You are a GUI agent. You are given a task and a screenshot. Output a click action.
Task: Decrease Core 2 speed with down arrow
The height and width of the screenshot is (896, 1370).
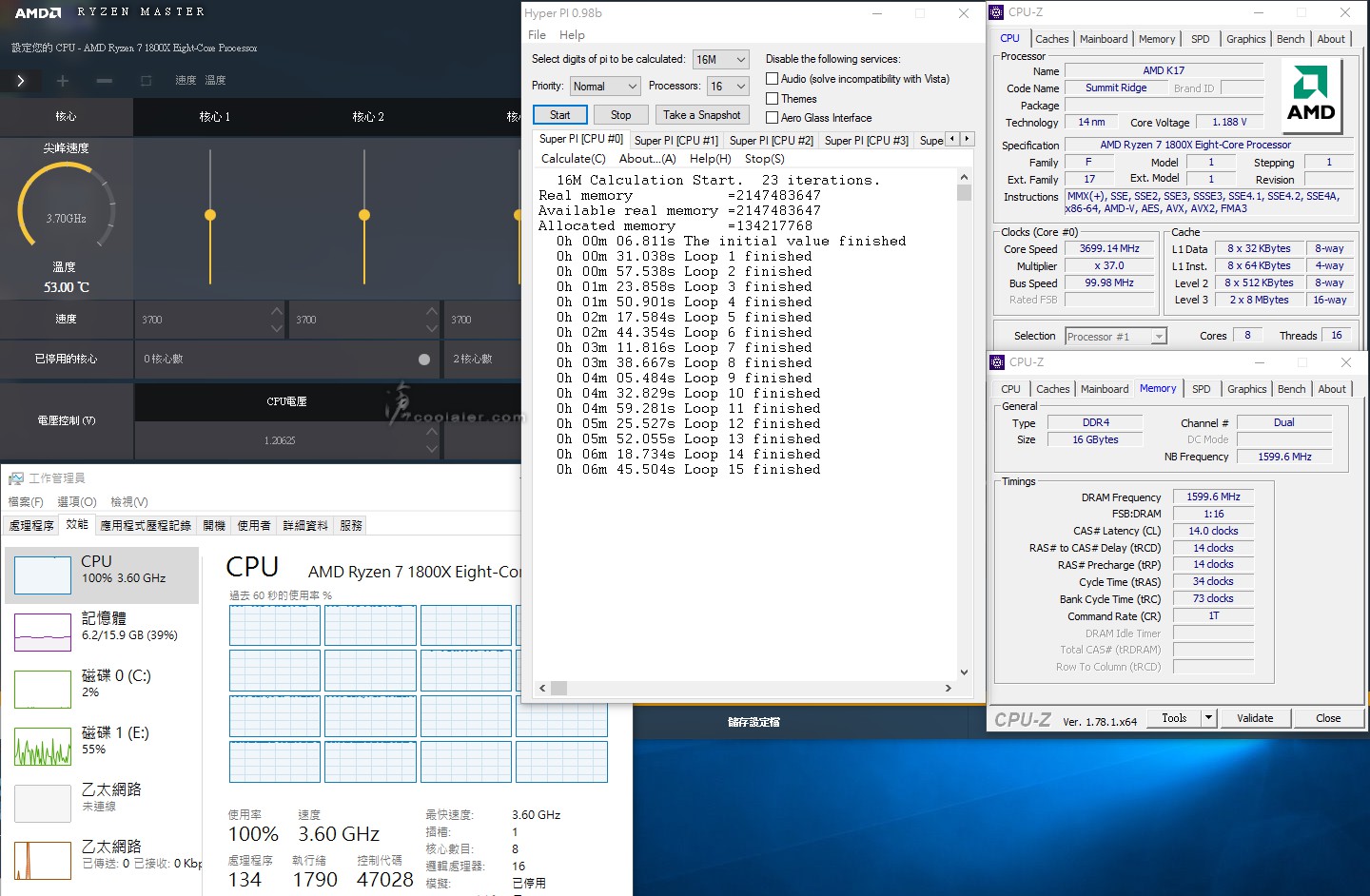[x=432, y=329]
